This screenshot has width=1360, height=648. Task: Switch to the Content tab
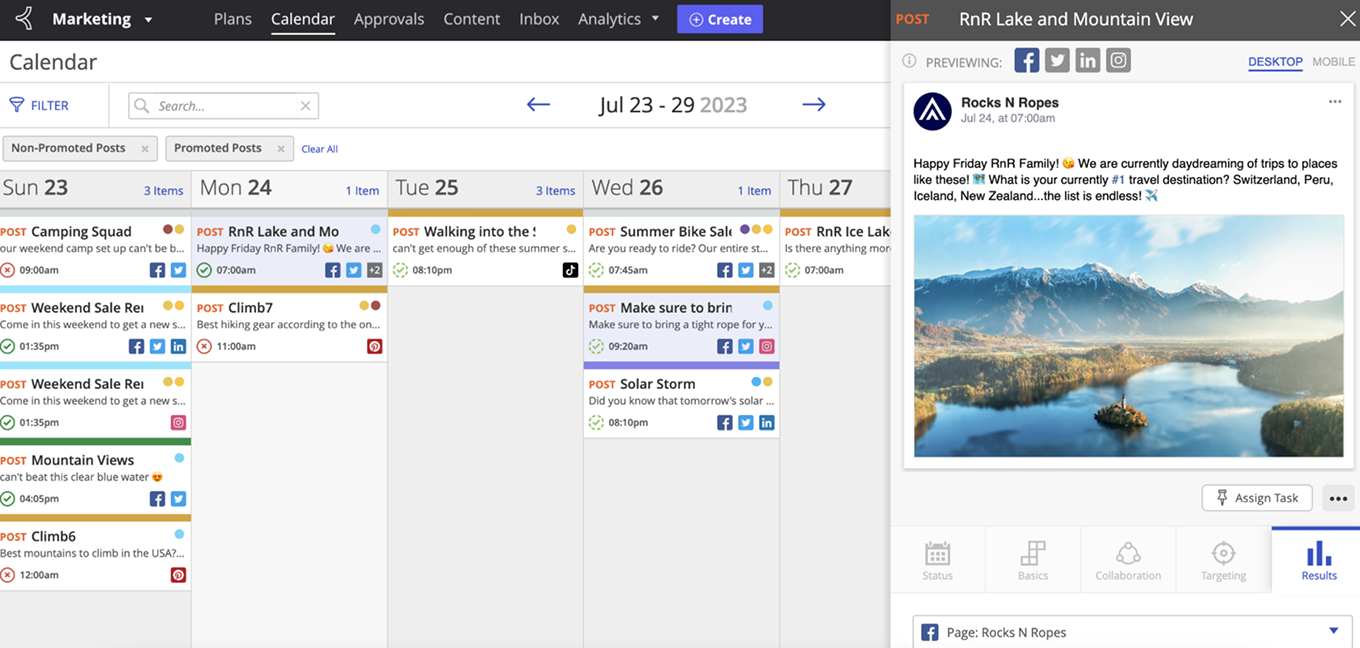471,19
